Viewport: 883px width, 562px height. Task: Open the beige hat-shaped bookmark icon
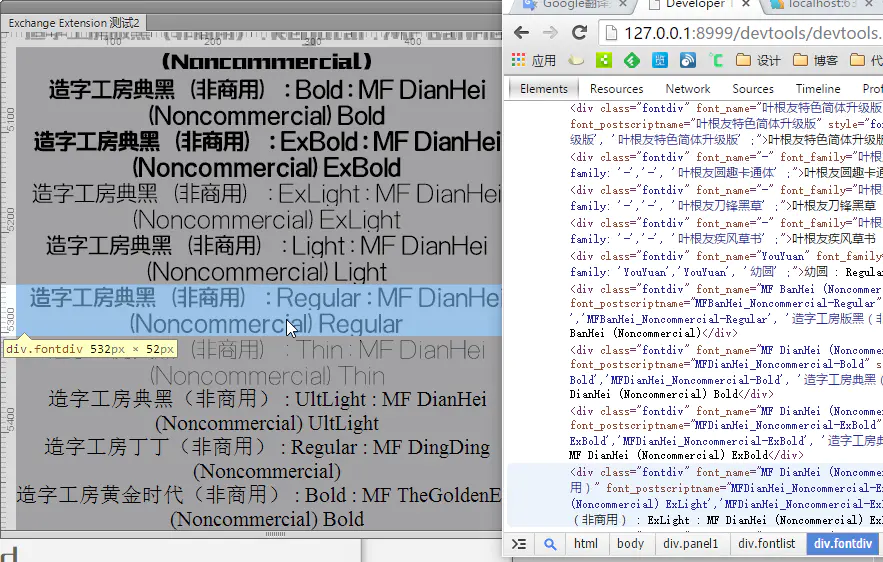click(576, 60)
